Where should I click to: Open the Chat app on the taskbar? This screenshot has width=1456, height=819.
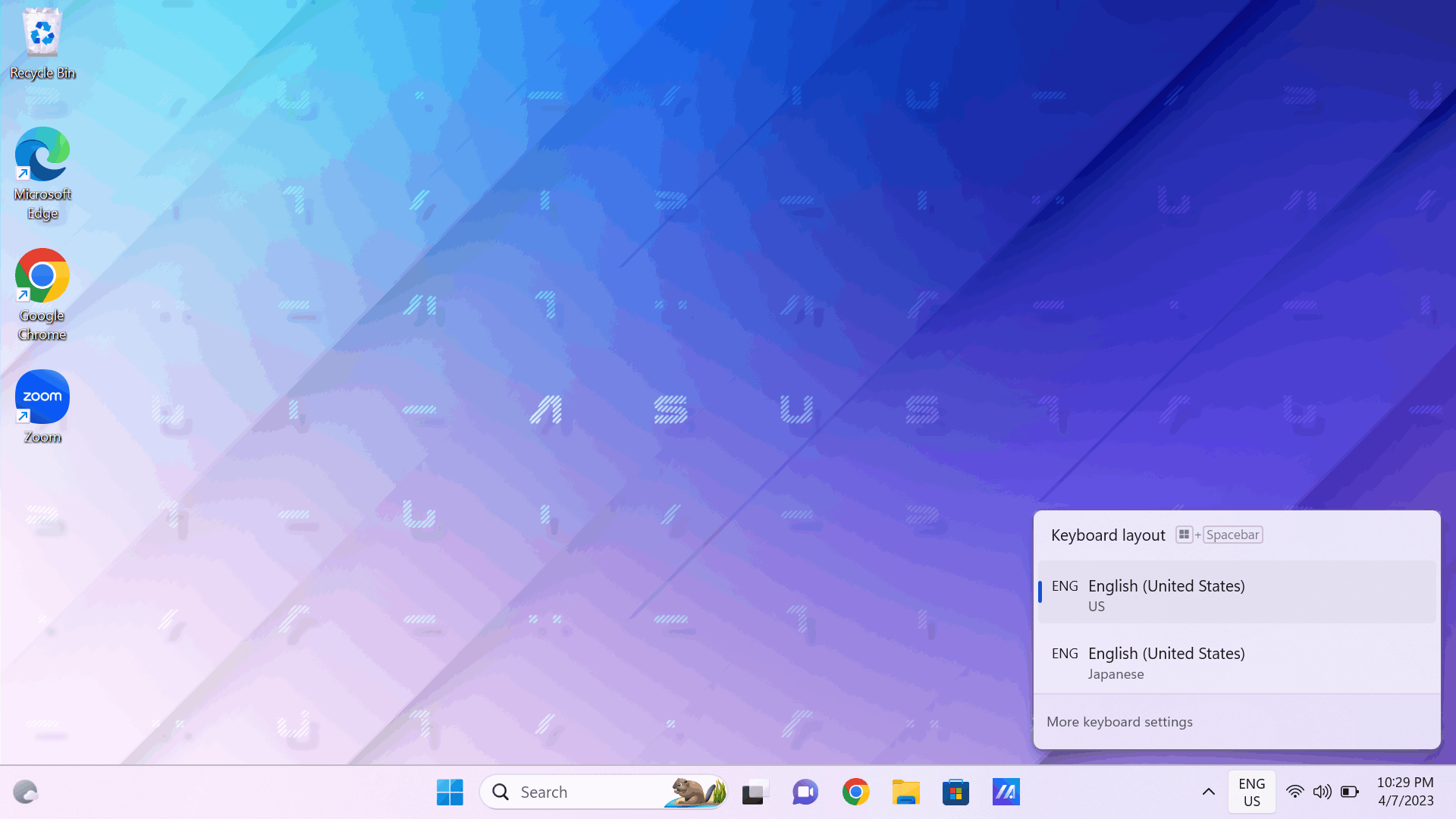pyautogui.click(x=805, y=791)
